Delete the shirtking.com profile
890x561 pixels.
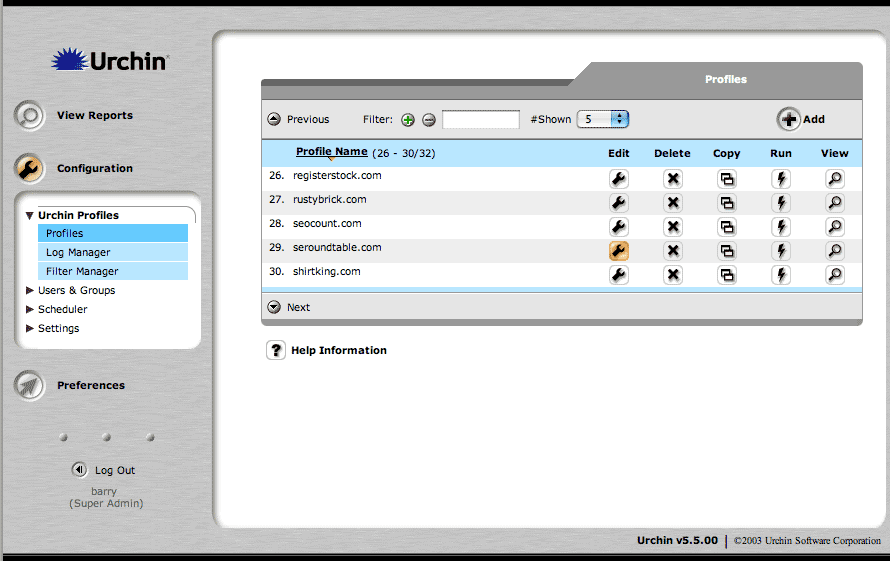point(673,275)
